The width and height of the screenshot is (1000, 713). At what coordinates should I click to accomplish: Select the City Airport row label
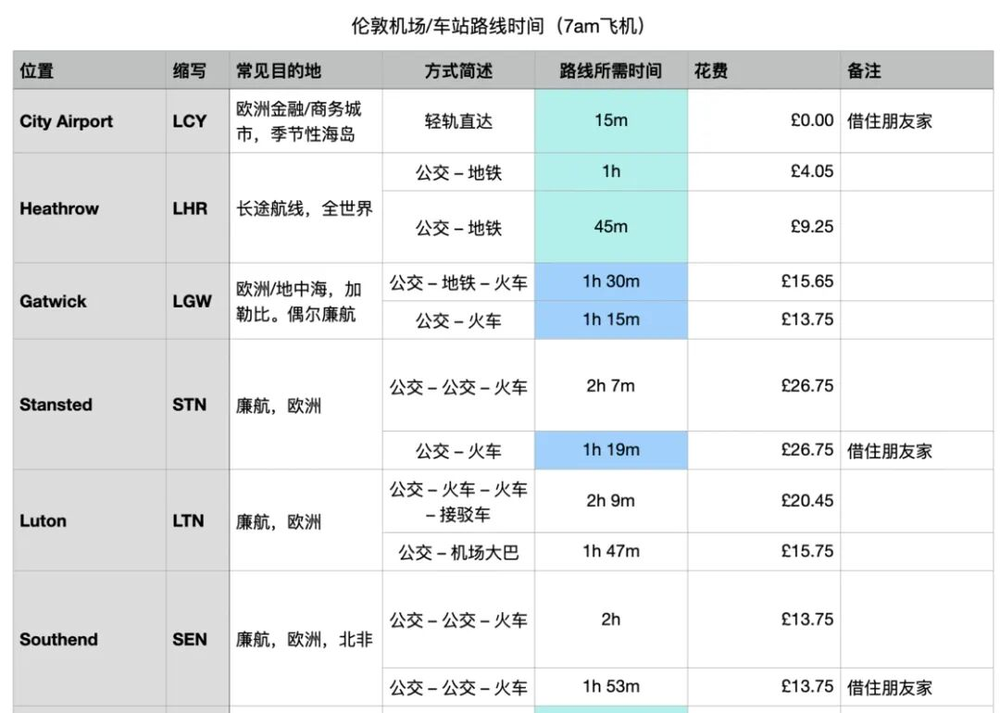click(66, 121)
